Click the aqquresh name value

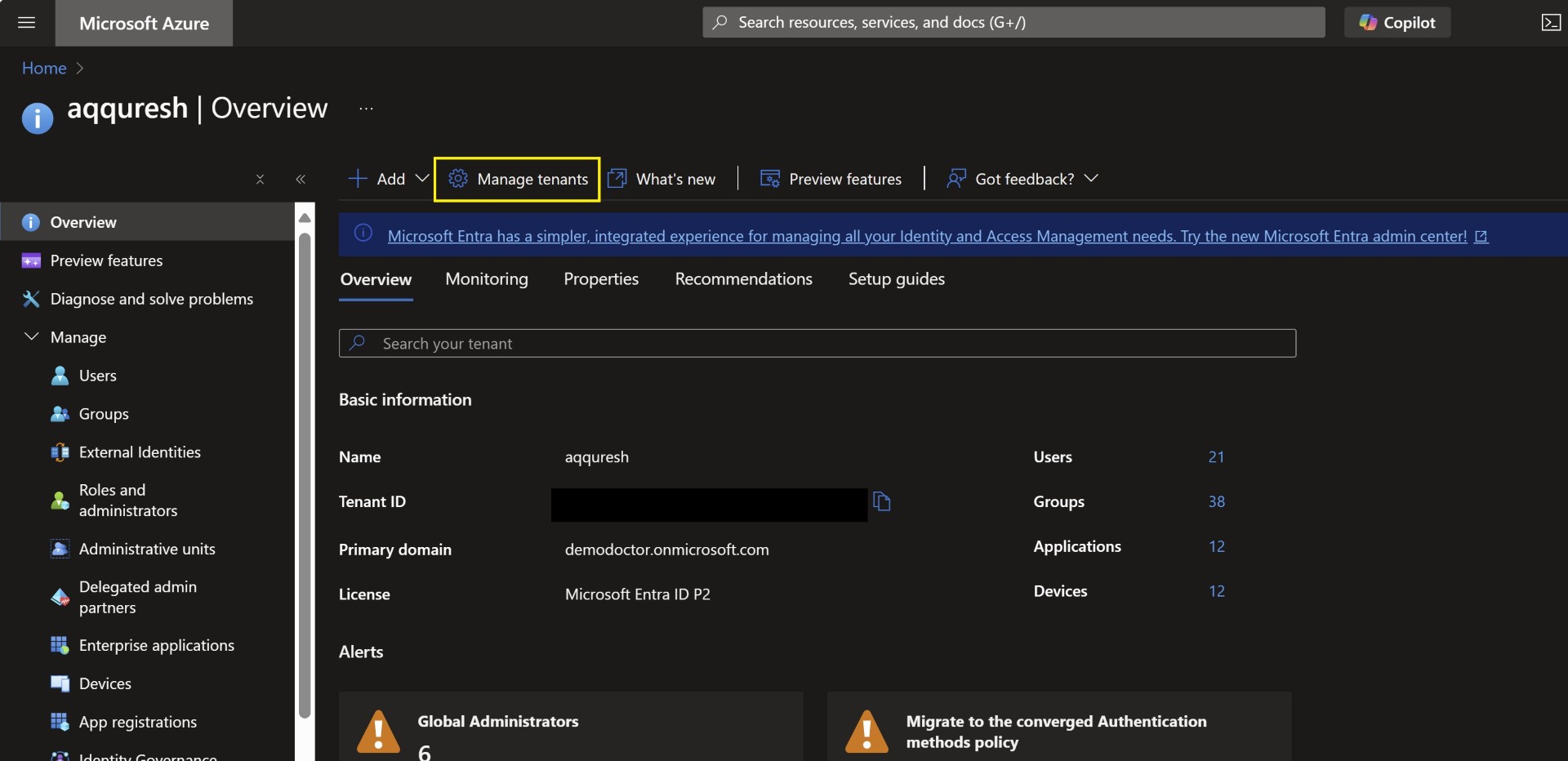(596, 457)
